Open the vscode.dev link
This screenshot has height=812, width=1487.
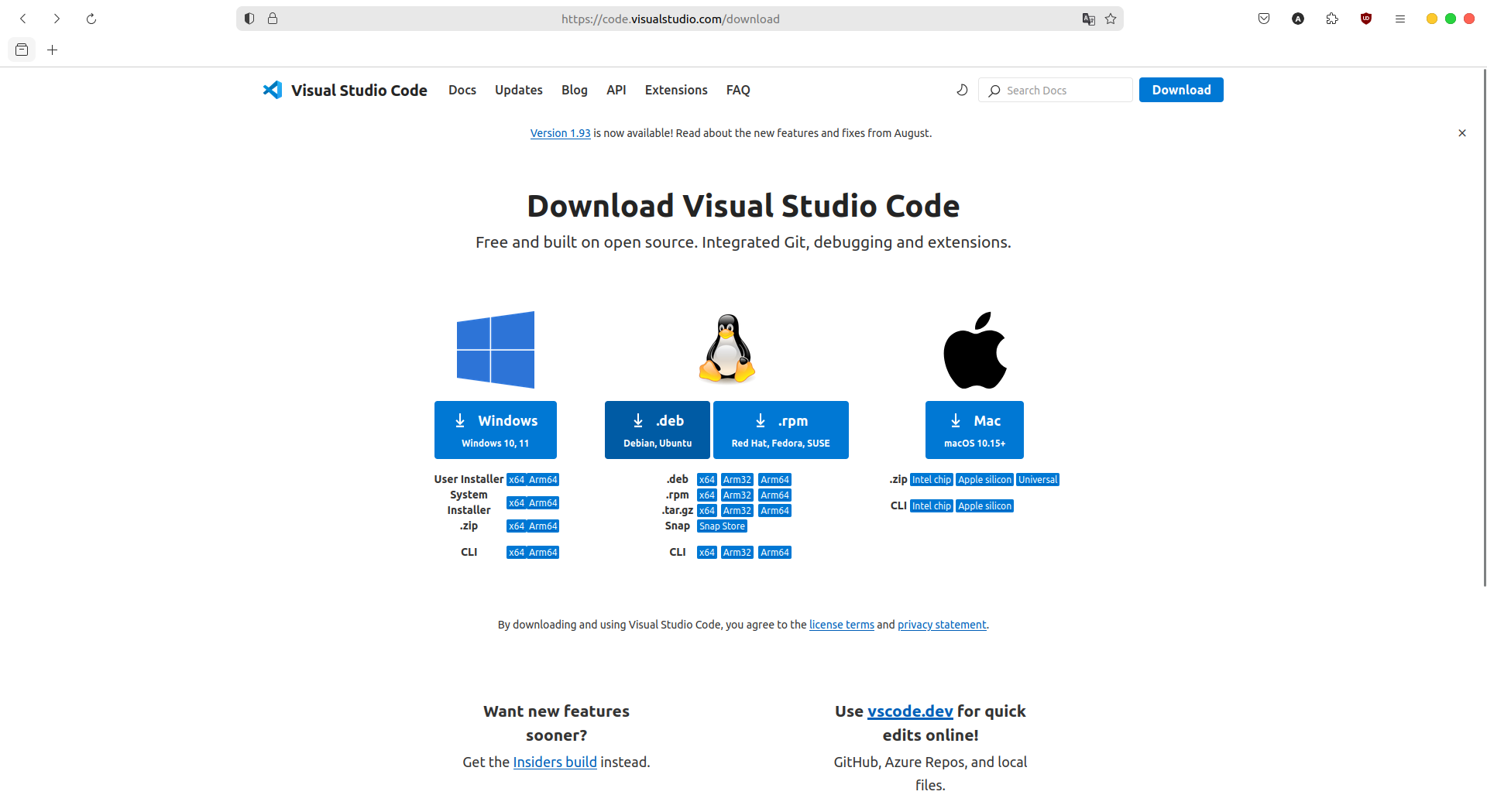[x=910, y=711]
